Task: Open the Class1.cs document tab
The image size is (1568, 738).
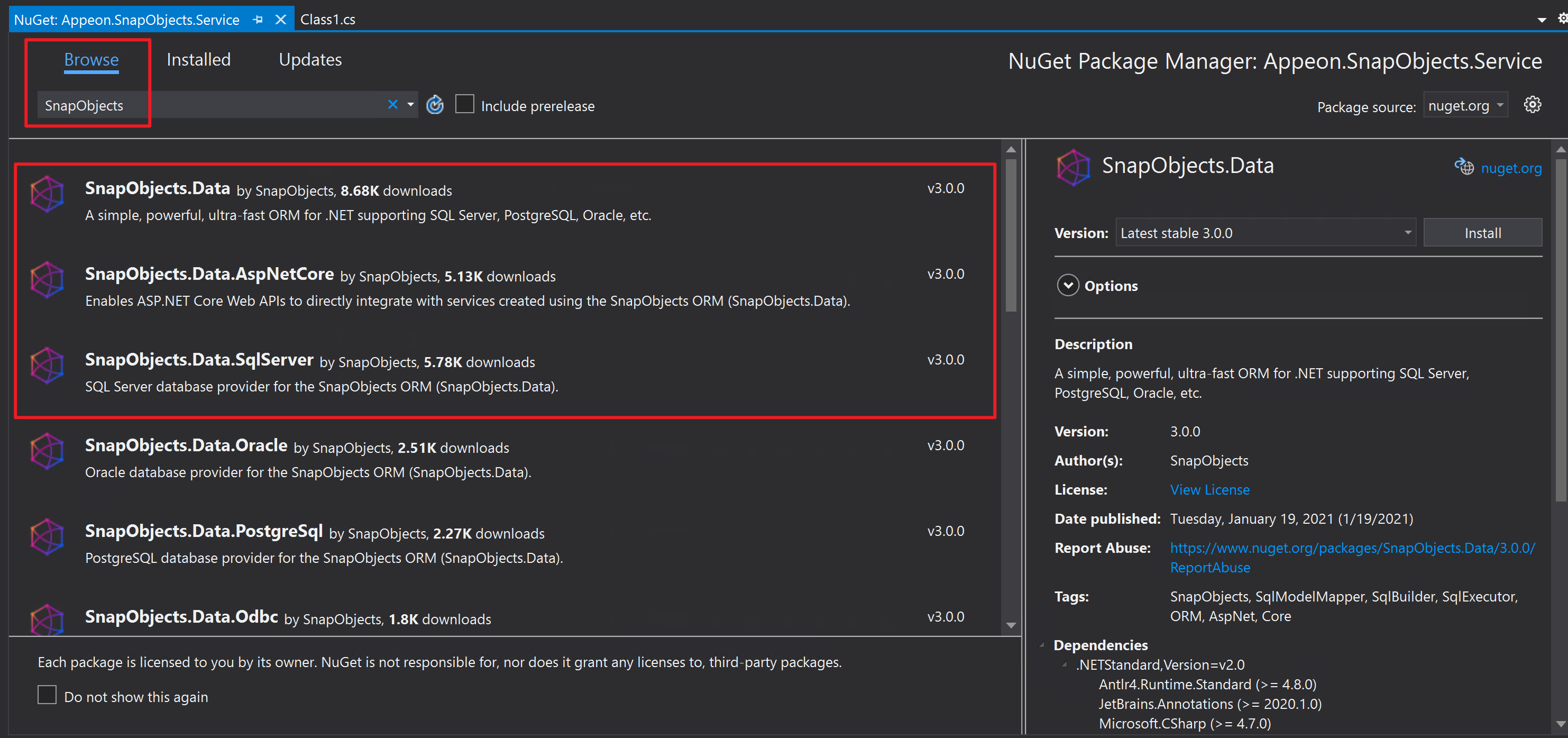Action: (327, 20)
